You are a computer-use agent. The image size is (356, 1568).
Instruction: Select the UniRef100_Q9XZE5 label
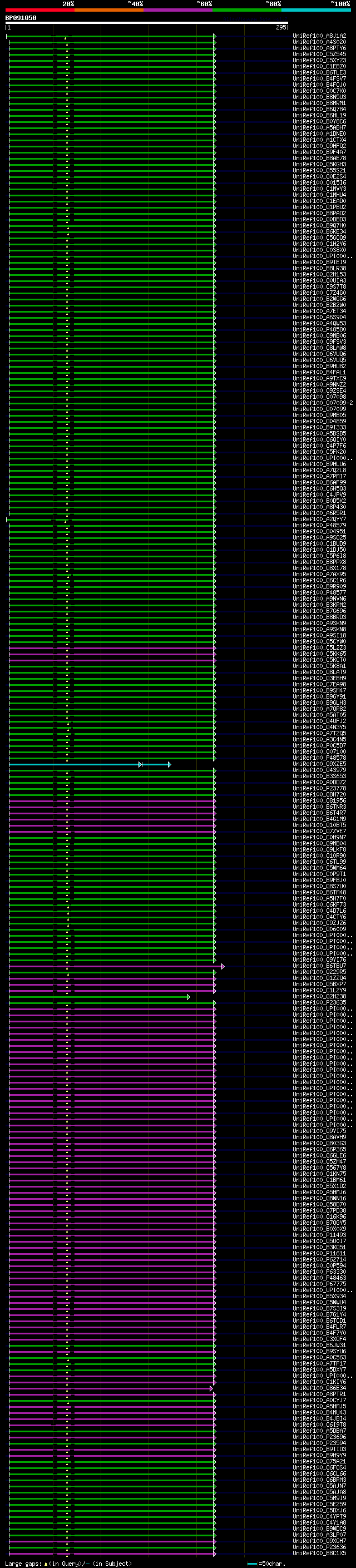pos(319,764)
